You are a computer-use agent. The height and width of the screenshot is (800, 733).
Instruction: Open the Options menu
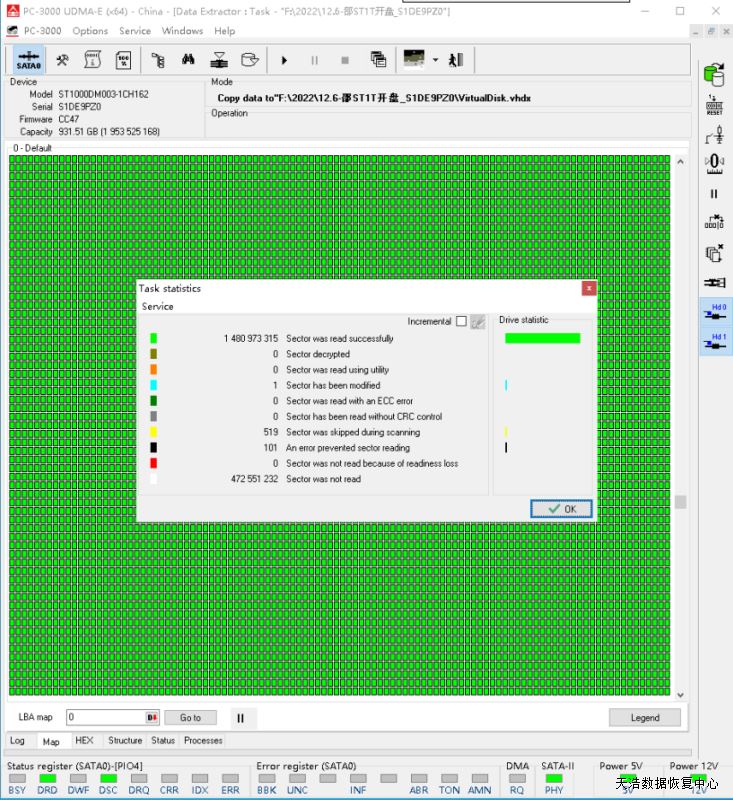point(90,31)
